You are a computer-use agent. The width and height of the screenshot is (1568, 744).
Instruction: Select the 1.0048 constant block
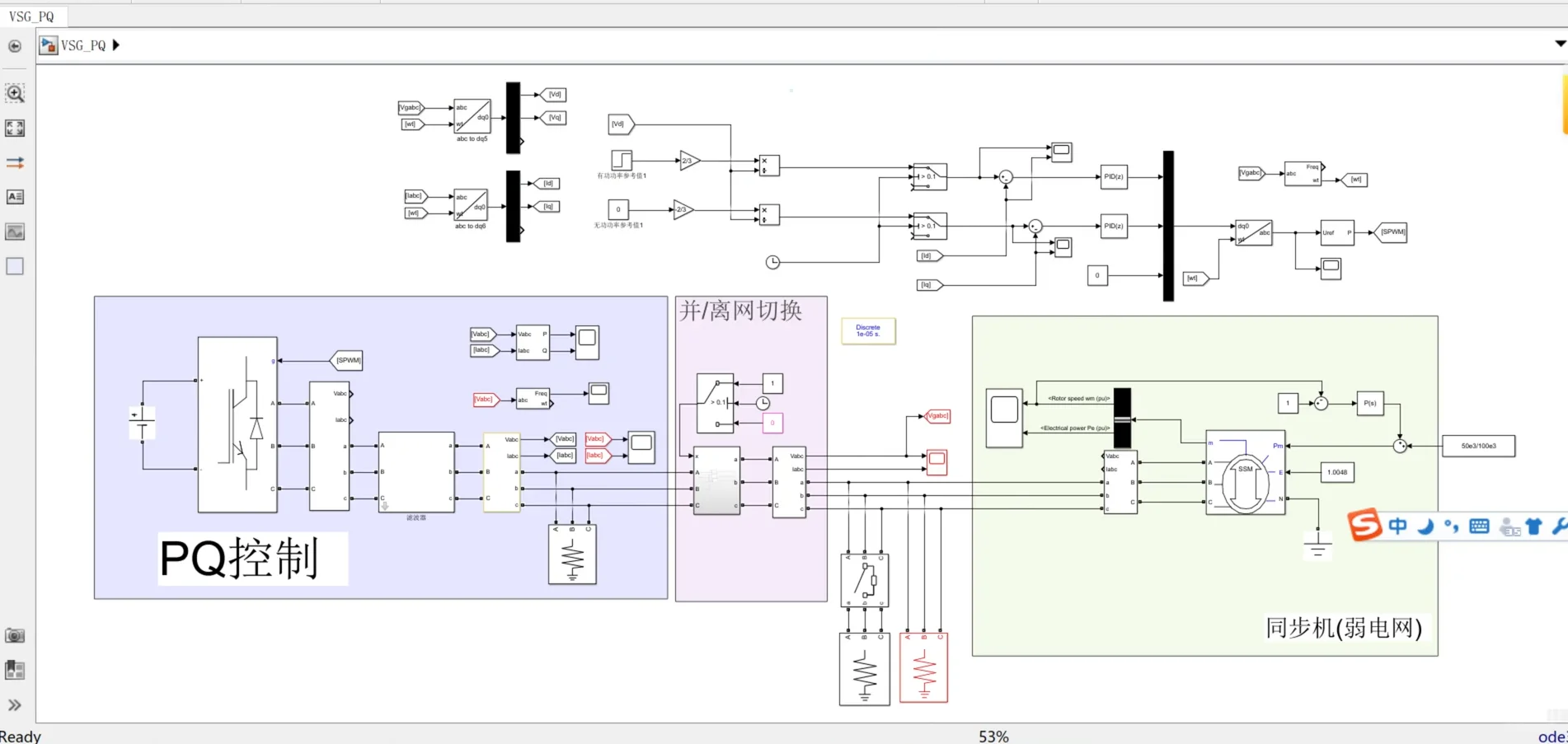1337,472
